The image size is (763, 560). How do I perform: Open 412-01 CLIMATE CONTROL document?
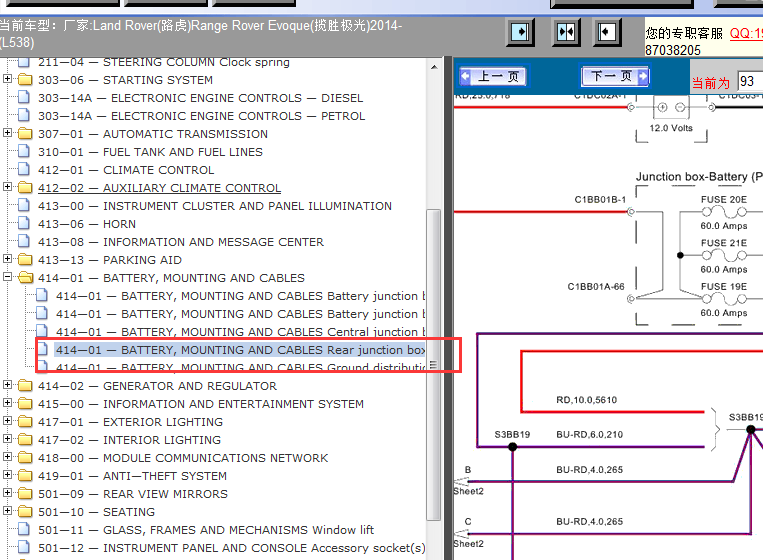click(x=126, y=170)
